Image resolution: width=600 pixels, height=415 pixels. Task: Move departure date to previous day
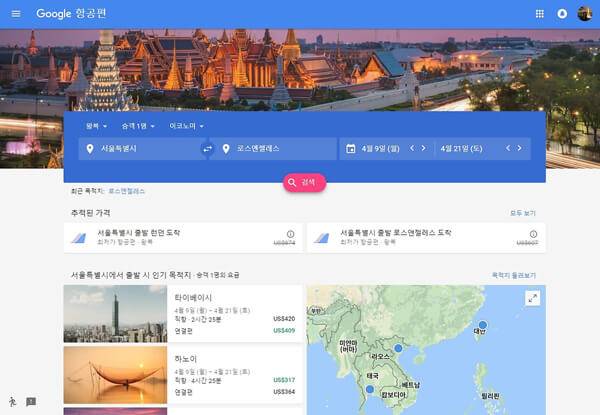[x=412, y=148]
